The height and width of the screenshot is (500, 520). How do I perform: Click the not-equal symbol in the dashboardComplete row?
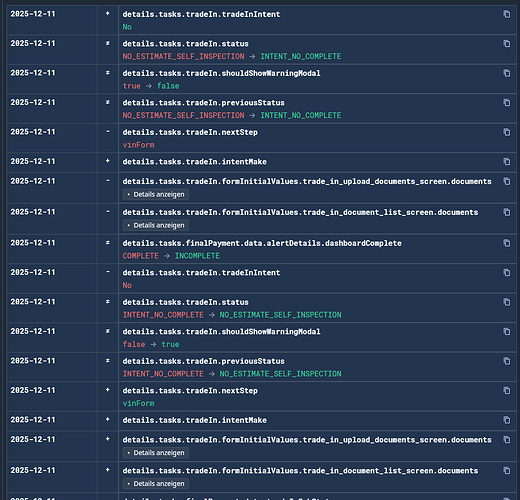[108, 243]
